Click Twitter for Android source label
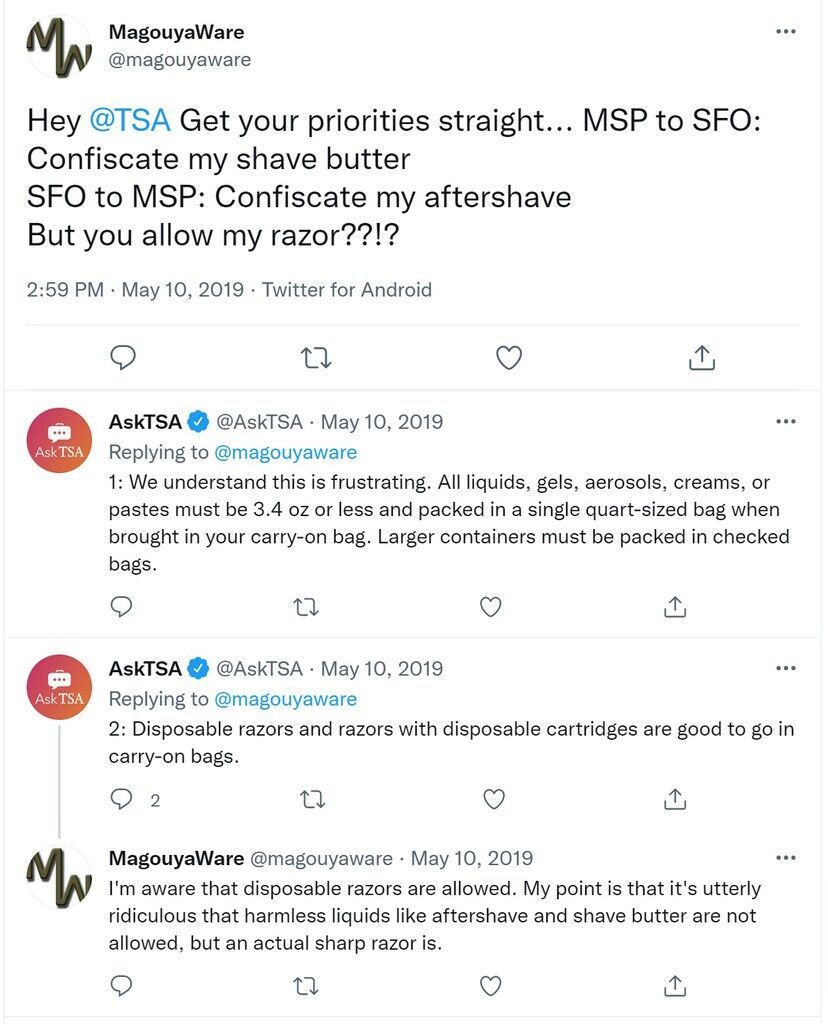Image resolution: width=828 pixels, height=1024 pixels. pyautogui.click(x=347, y=290)
